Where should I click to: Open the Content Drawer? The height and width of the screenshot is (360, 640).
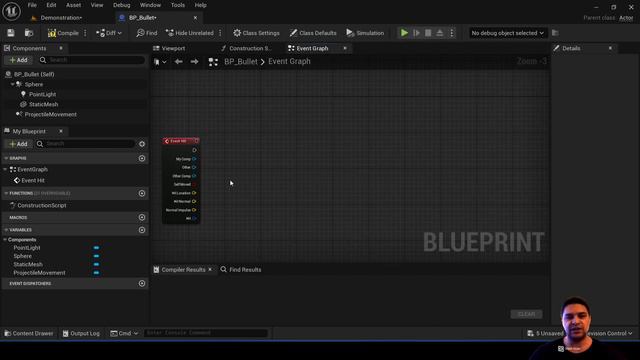[x=29, y=333]
